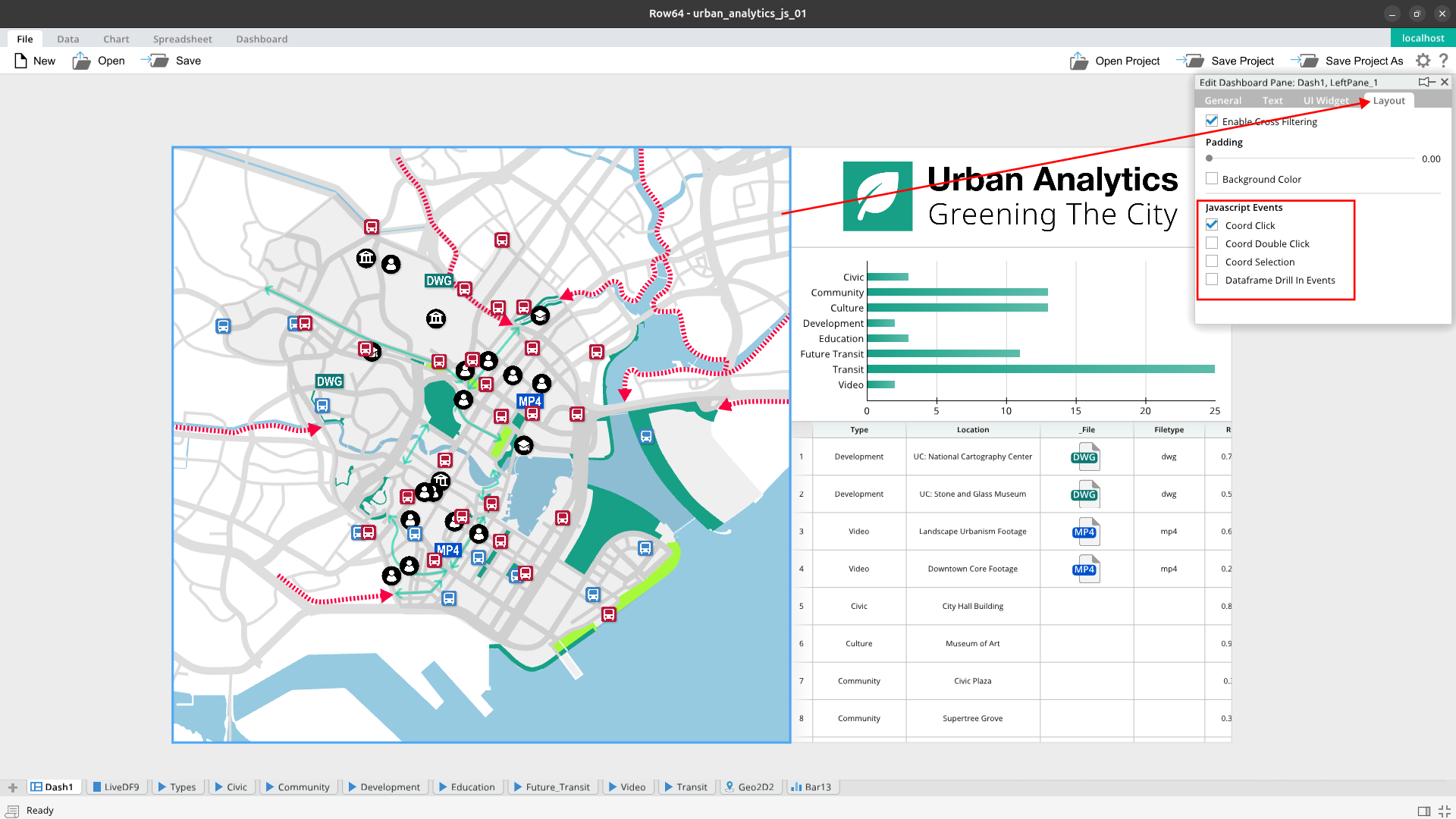The height and width of the screenshot is (819, 1456).
Task: Click the help question mark icon
Action: (x=1444, y=61)
